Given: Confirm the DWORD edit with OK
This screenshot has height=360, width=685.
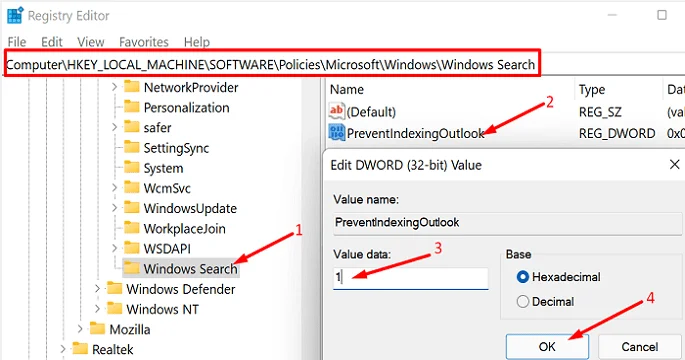Looking at the screenshot, I should (x=547, y=347).
